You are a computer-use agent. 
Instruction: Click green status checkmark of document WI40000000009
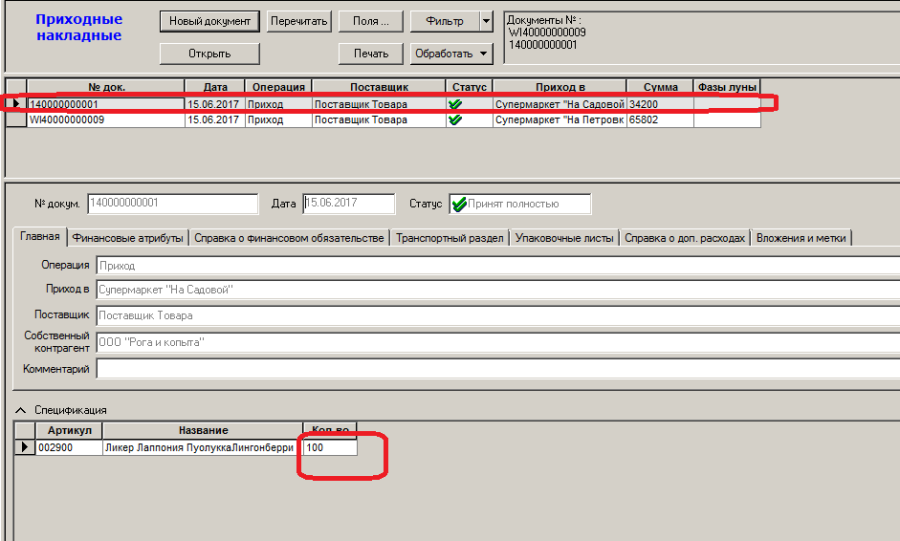(x=455, y=120)
